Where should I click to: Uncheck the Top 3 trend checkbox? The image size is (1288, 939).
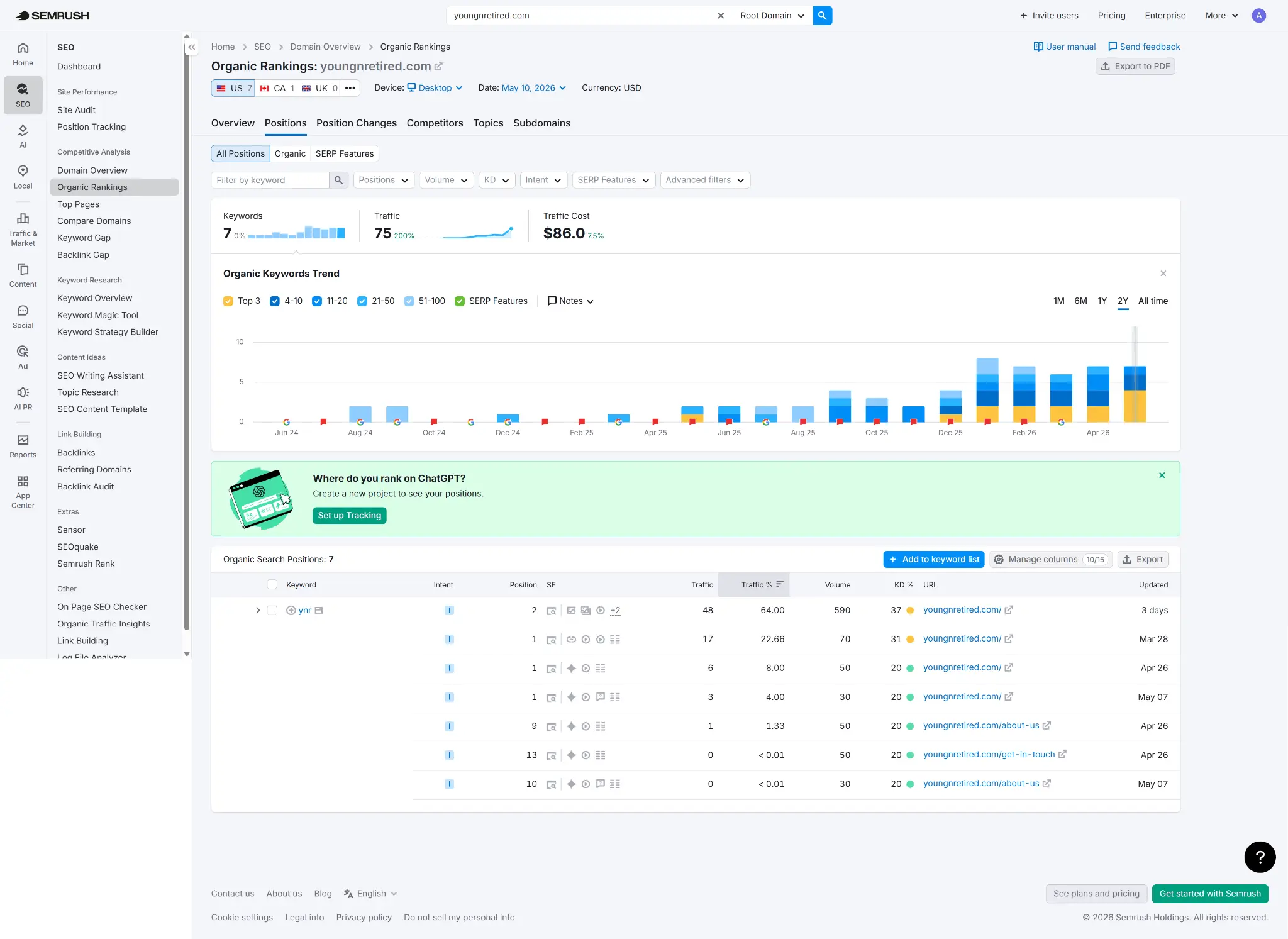228,301
